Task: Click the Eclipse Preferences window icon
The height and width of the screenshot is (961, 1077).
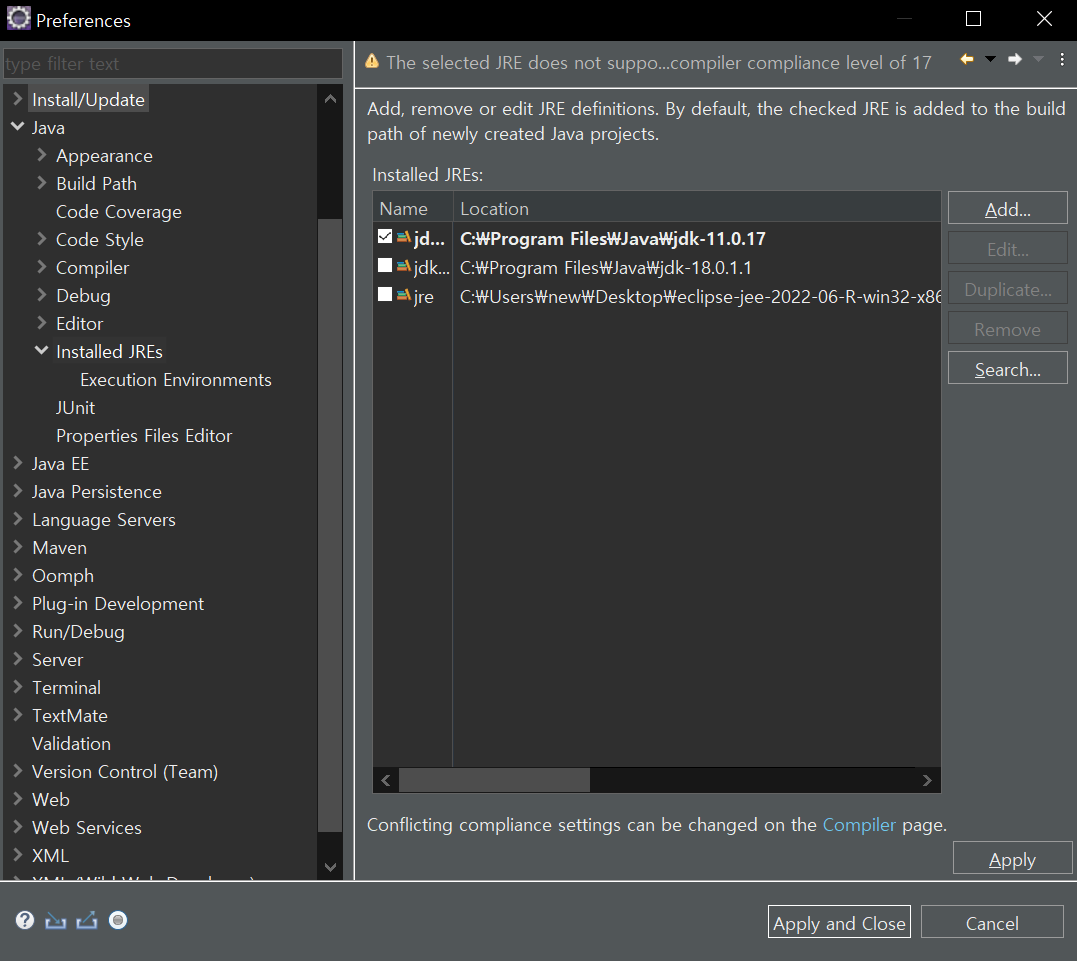Action: pyautogui.click(x=19, y=19)
